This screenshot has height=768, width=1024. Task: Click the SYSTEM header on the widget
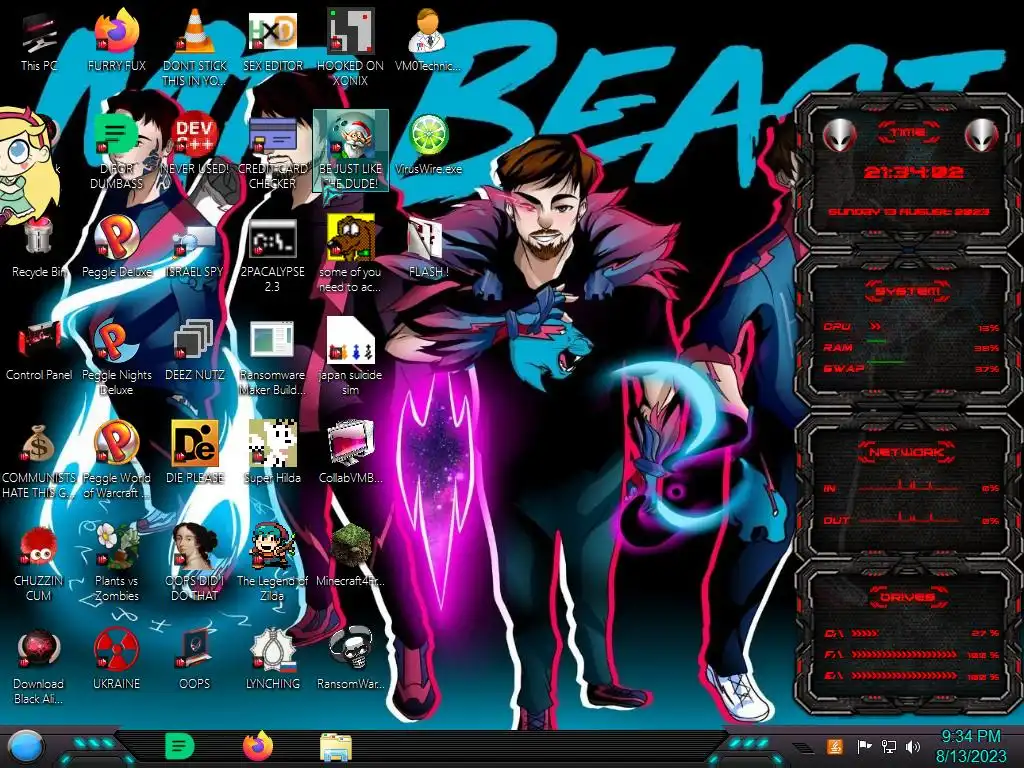pos(908,291)
